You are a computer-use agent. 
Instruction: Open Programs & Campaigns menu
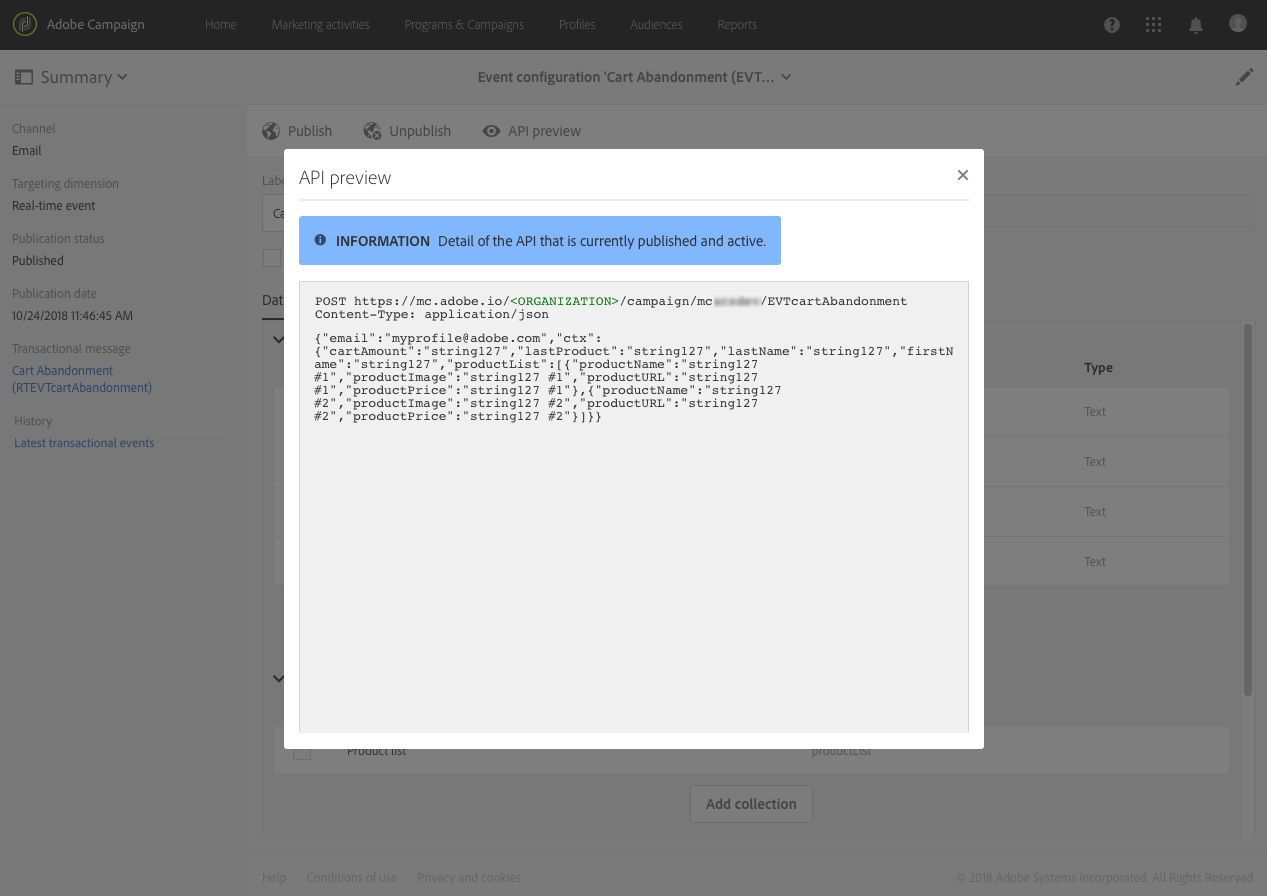point(464,25)
